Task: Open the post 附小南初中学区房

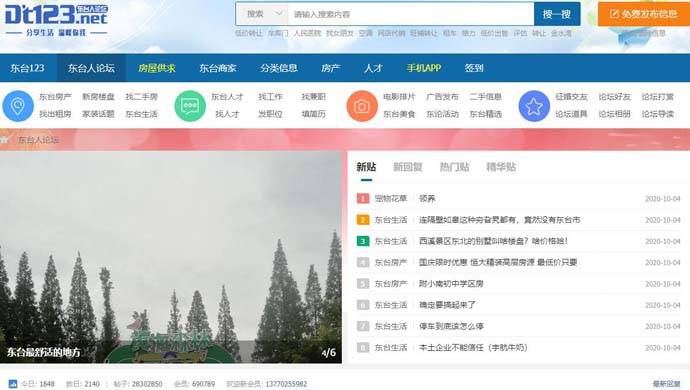Action: [x=451, y=283]
